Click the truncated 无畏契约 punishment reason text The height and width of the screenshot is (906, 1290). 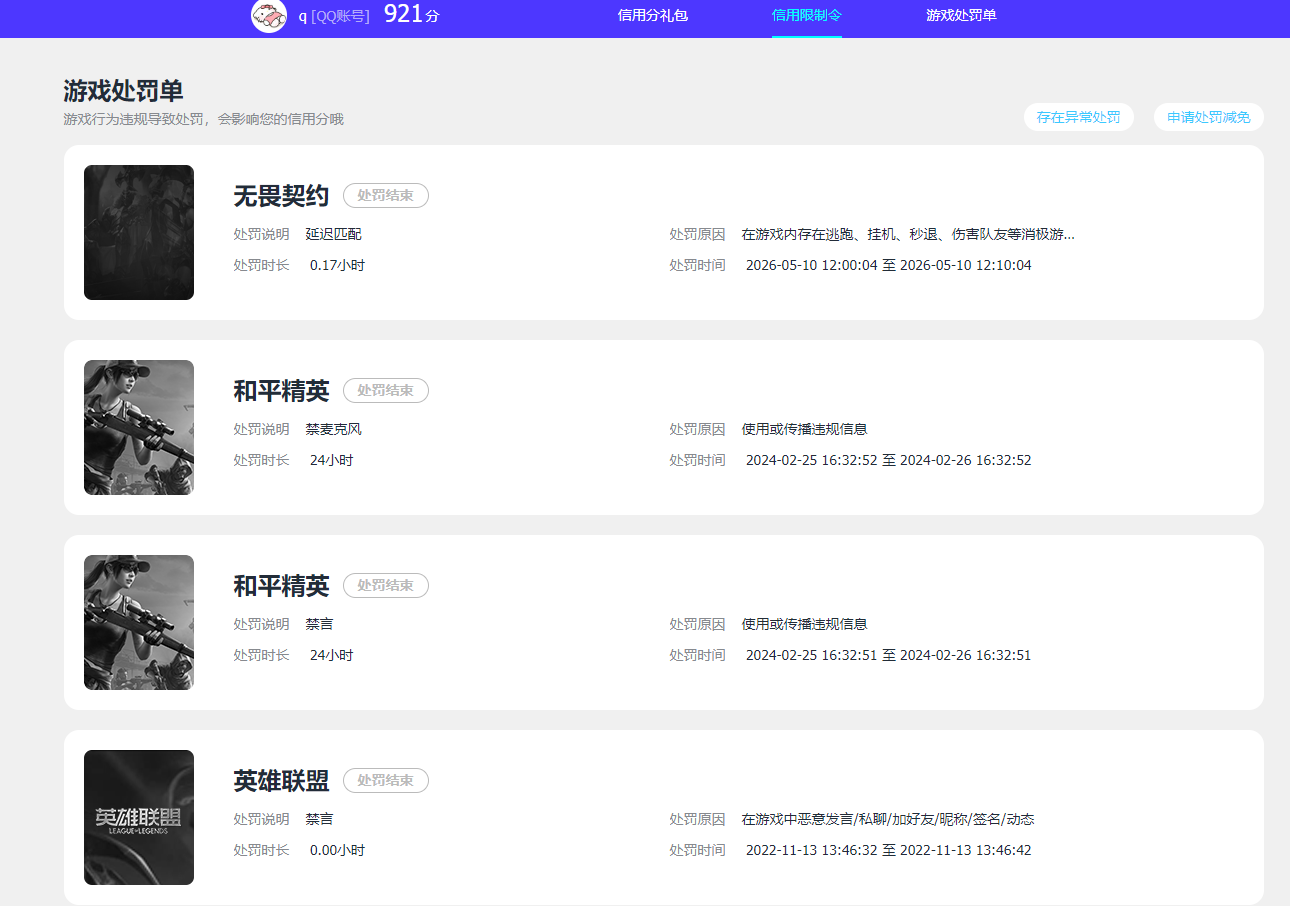click(x=908, y=234)
